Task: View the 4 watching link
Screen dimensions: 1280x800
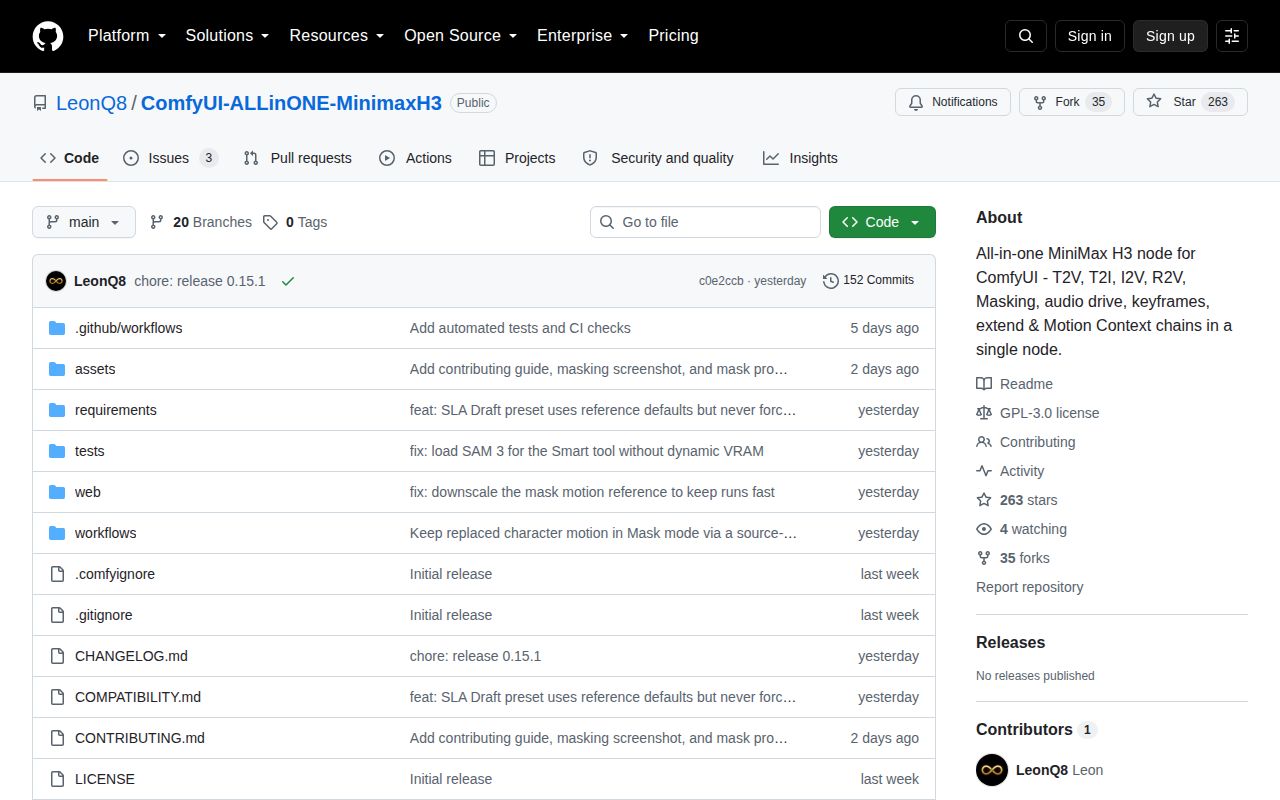Action: pyautogui.click(x=1021, y=529)
